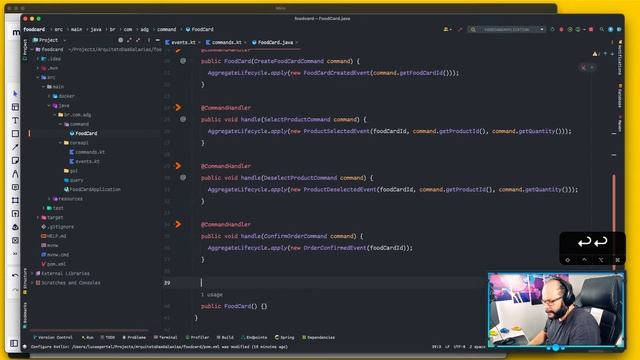Select the Text tool in the Miro toolbar
Screen dimensions: 640x360
click(x=15, y=120)
